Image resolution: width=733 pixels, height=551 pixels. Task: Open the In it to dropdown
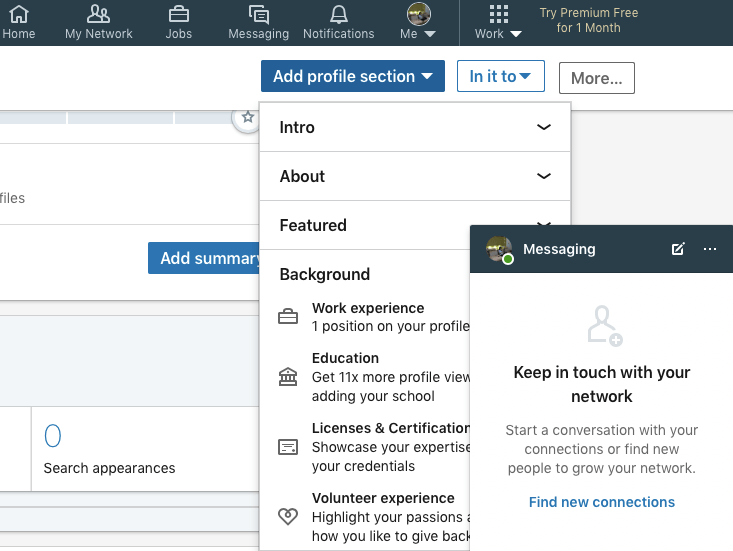[500, 76]
